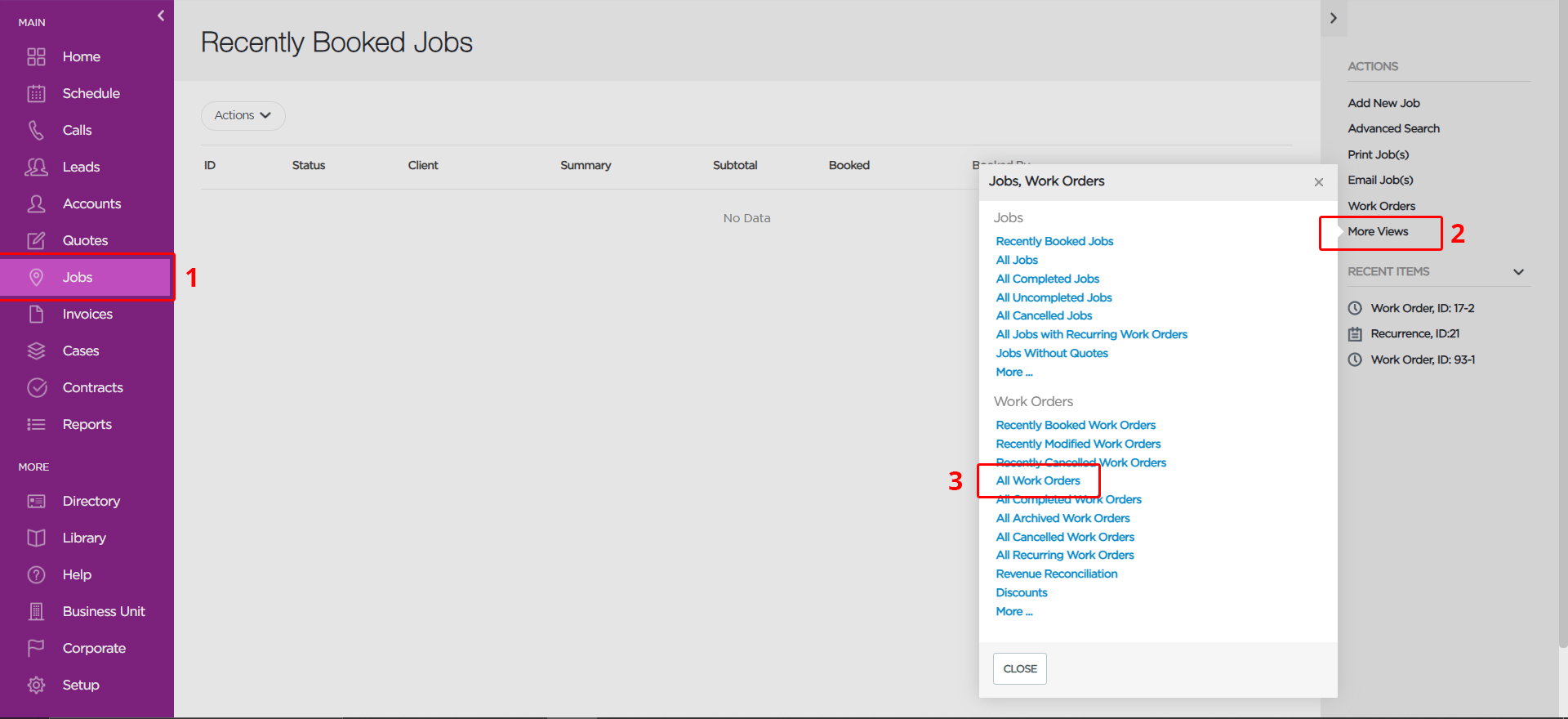The image size is (1568, 719).
Task: Expand the Actions dropdown button
Action: pos(243,115)
